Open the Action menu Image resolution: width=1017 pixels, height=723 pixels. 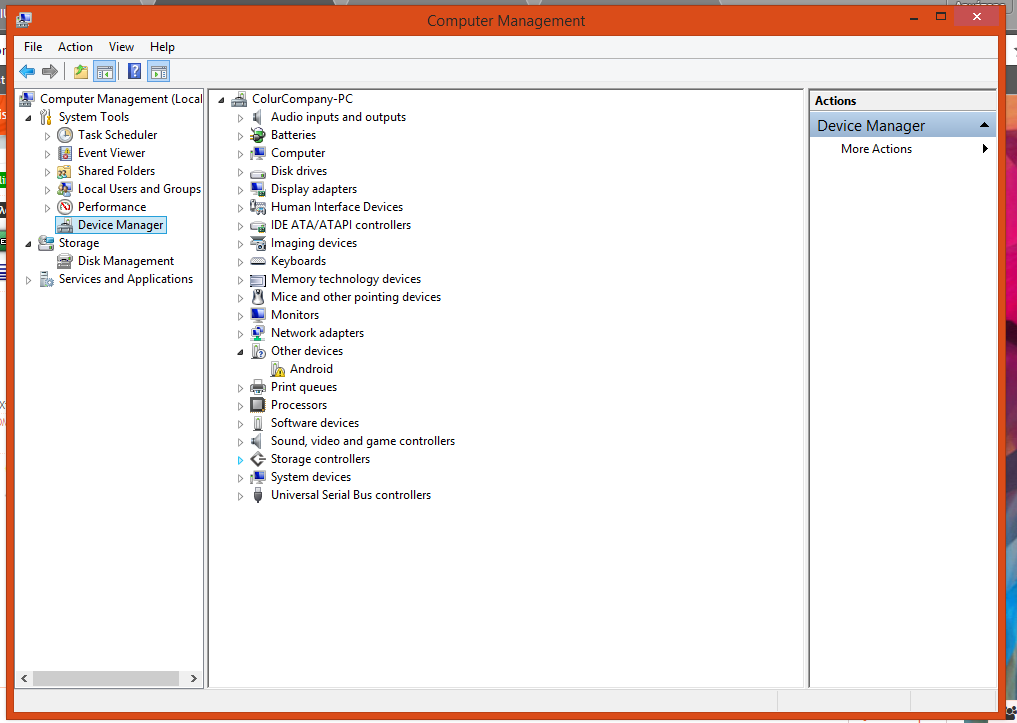75,47
